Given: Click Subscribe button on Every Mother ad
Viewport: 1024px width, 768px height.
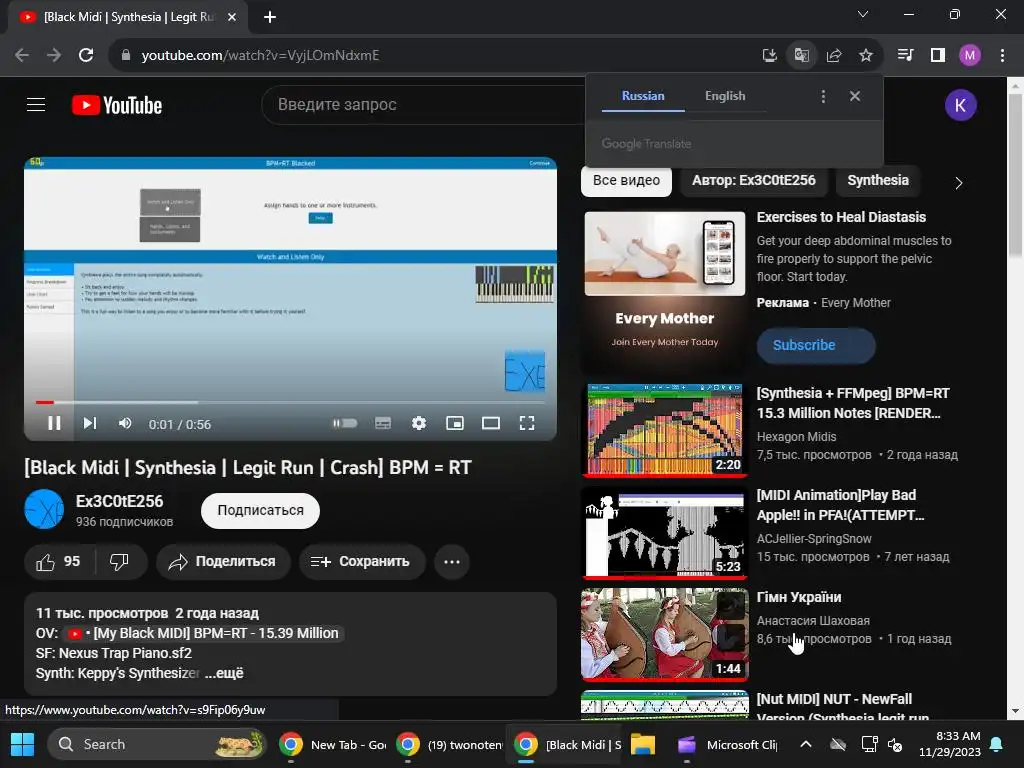Looking at the screenshot, I should [816, 345].
